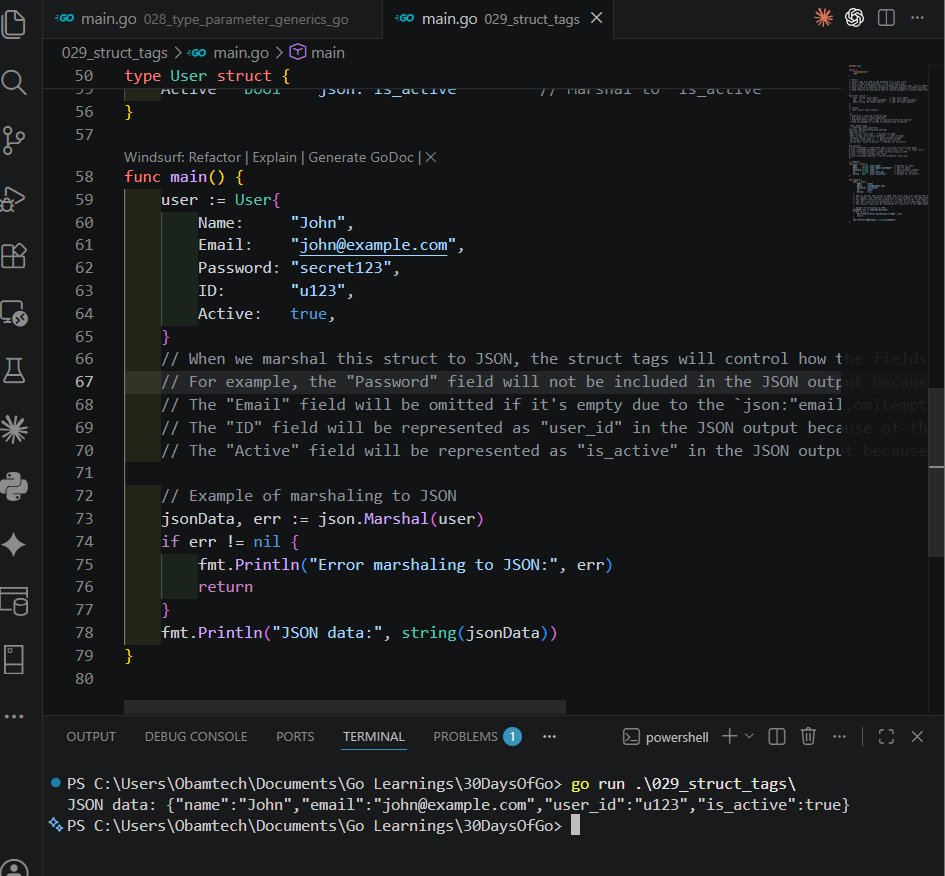Click line number 73 in gutter
The width and height of the screenshot is (945, 876).
[x=84, y=519]
